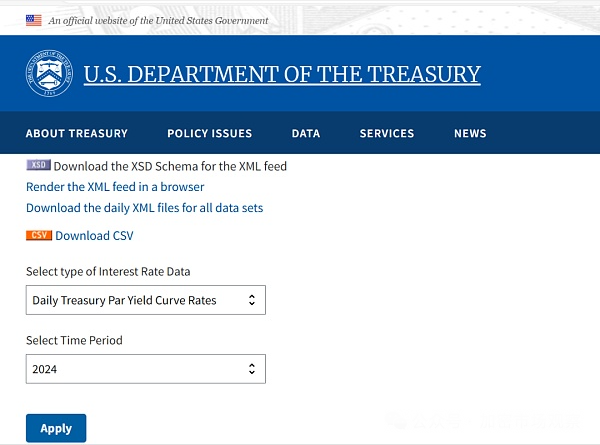
Task: Open the Policy Issues menu
Action: click(x=210, y=133)
